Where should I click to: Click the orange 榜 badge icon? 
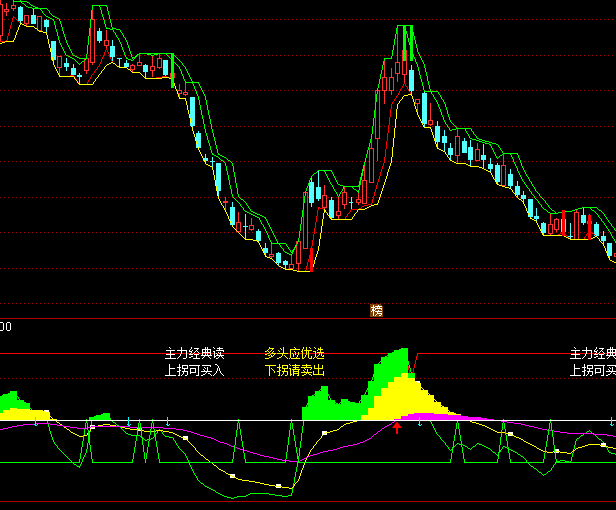click(x=377, y=311)
